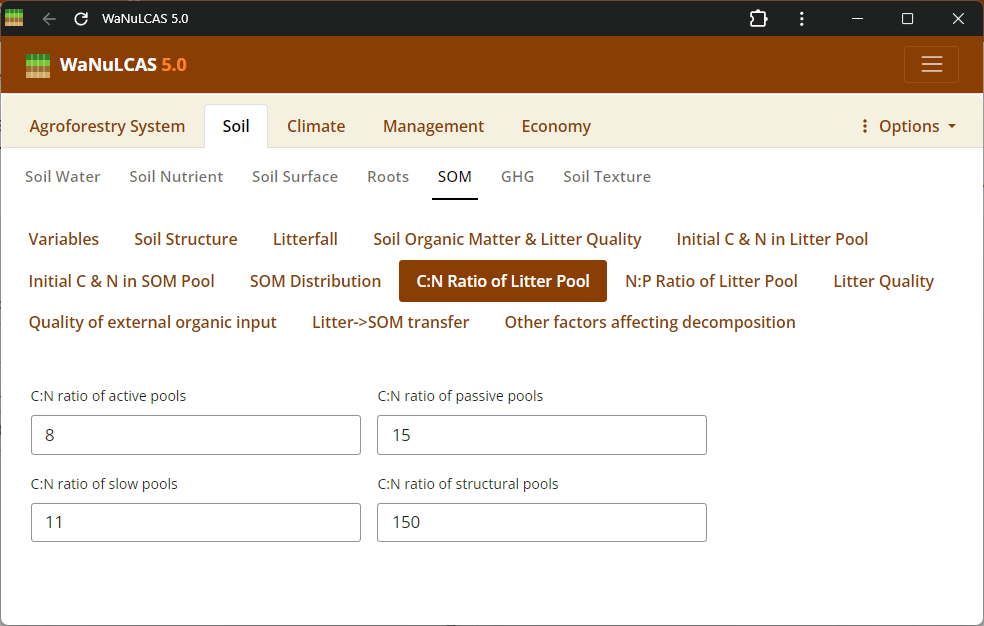This screenshot has height=626, width=984.
Task: Select the Soil Texture sub-tab
Action: point(607,177)
